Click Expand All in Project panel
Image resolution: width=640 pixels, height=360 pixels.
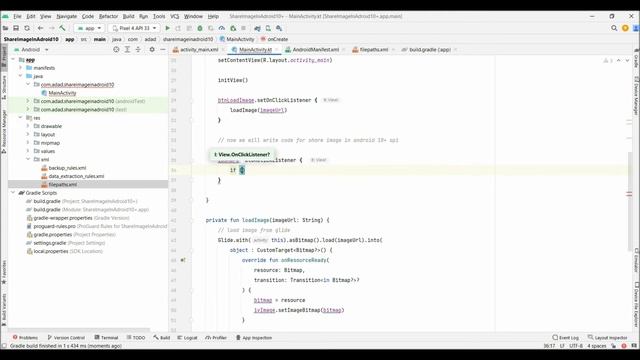click(x=127, y=49)
